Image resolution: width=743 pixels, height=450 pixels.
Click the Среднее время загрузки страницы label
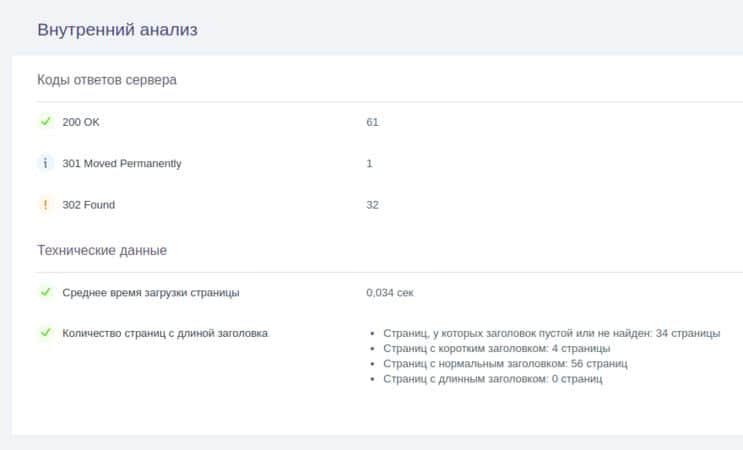151,293
